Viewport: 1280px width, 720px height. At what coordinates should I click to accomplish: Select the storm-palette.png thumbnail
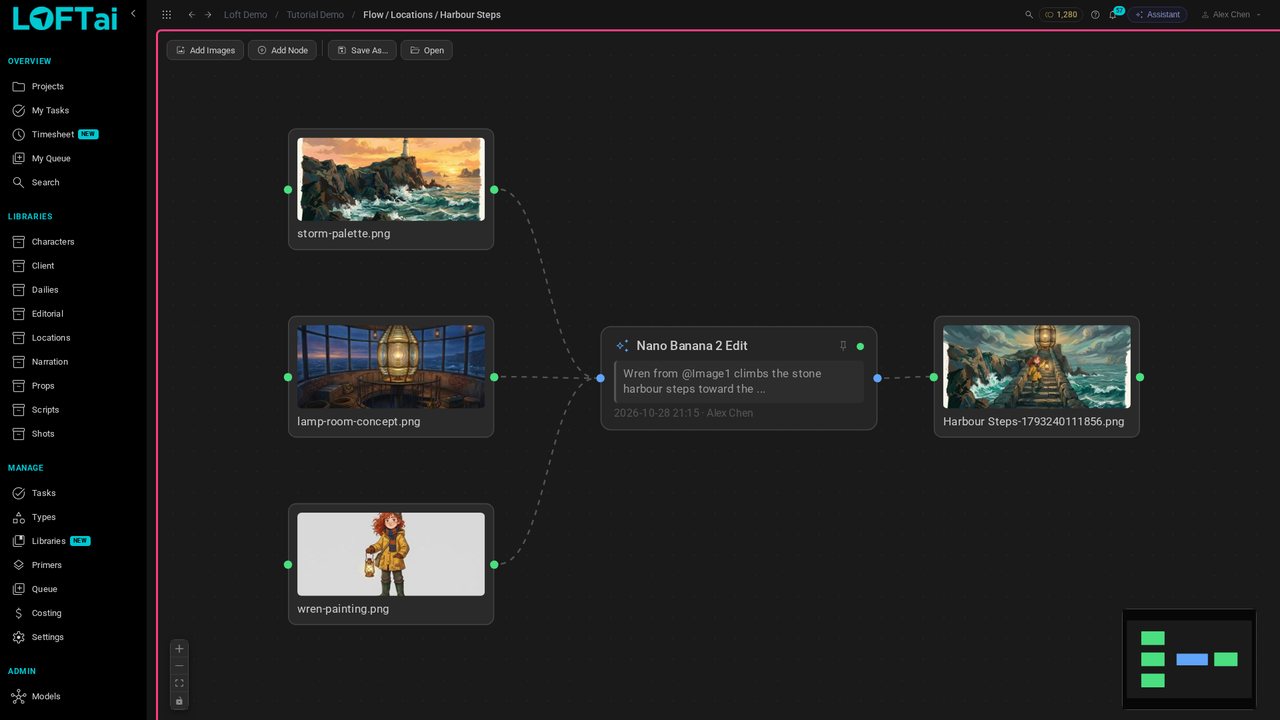click(391, 179)
